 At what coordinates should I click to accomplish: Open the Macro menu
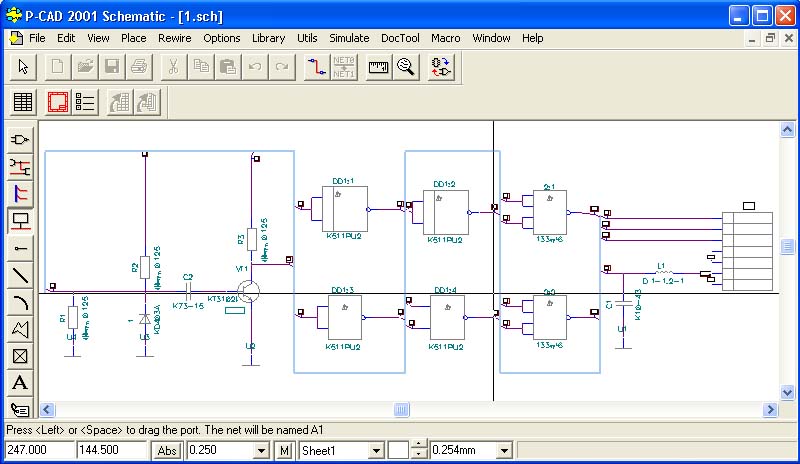pyautogui.click(x=445, y=38)
